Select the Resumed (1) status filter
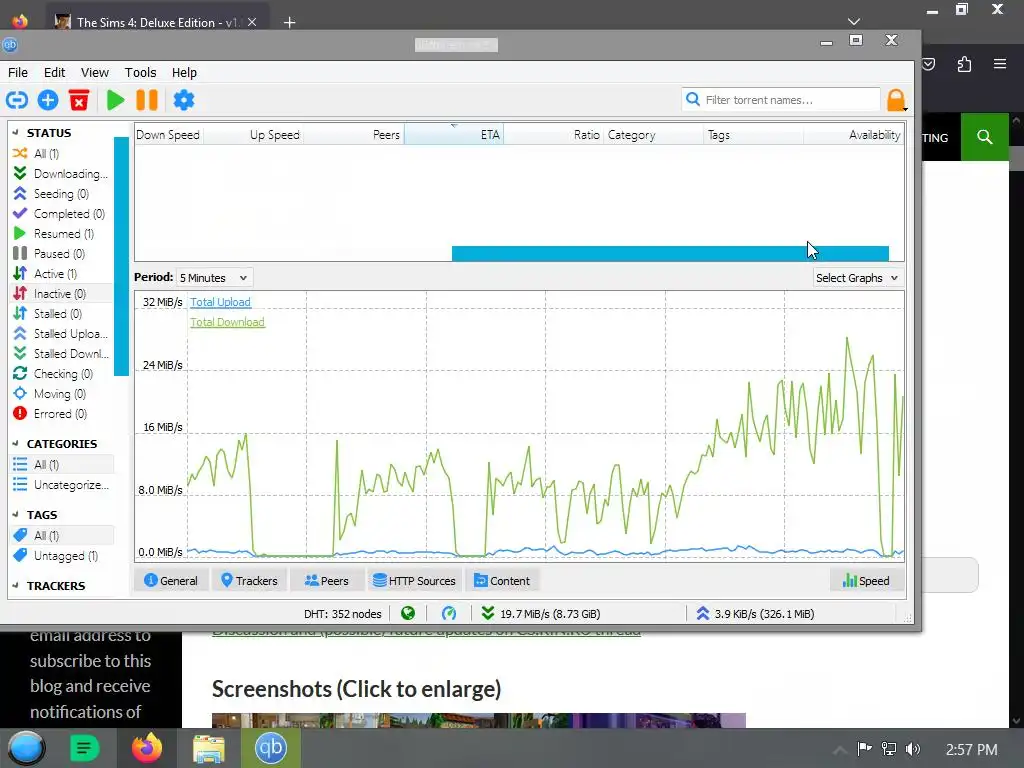Image resolution: width=1024 pixels, height=768 pixels. pos(62,234)
